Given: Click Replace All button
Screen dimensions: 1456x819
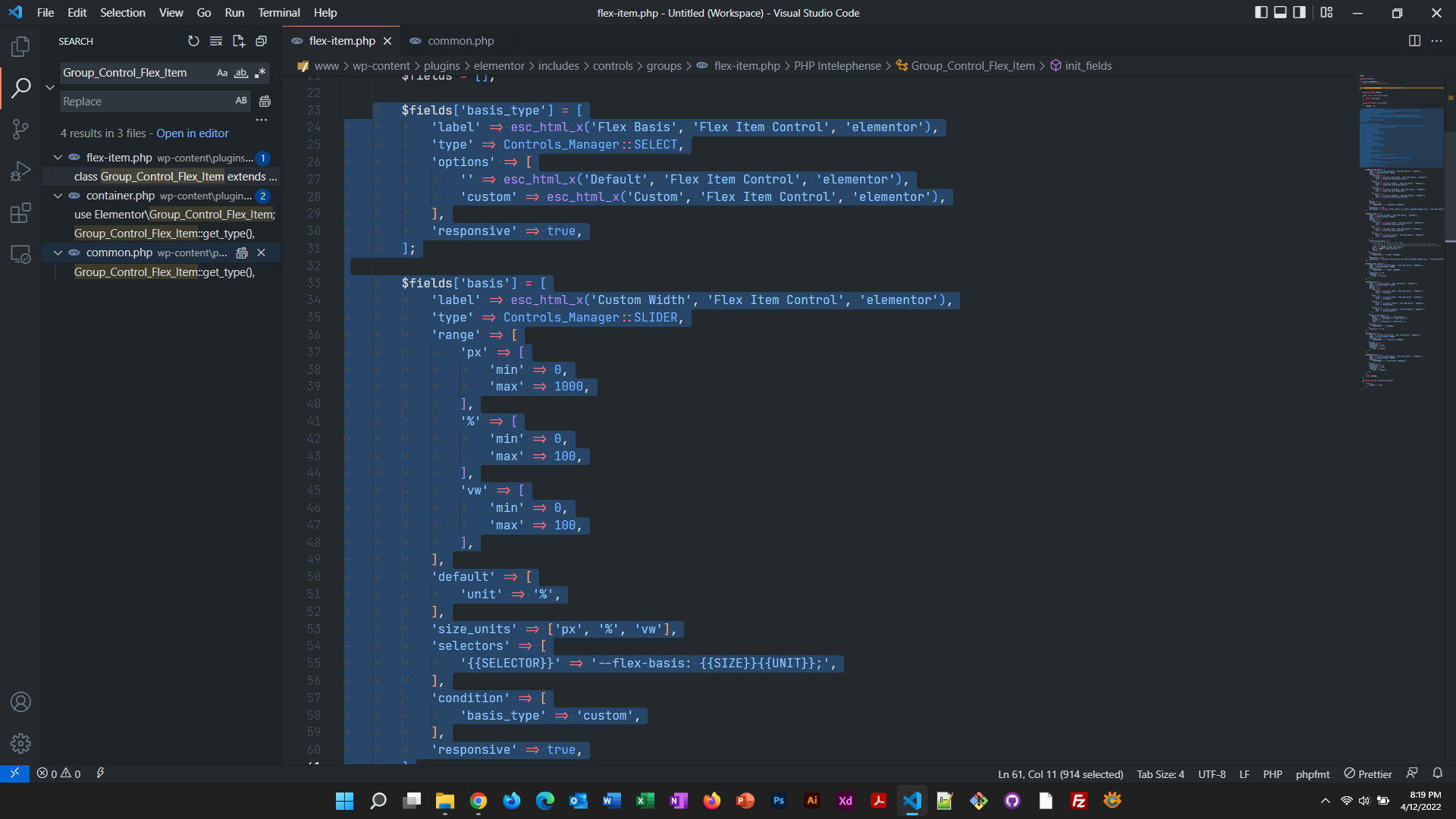Looking at the screenshot, I should pos(265,101).
